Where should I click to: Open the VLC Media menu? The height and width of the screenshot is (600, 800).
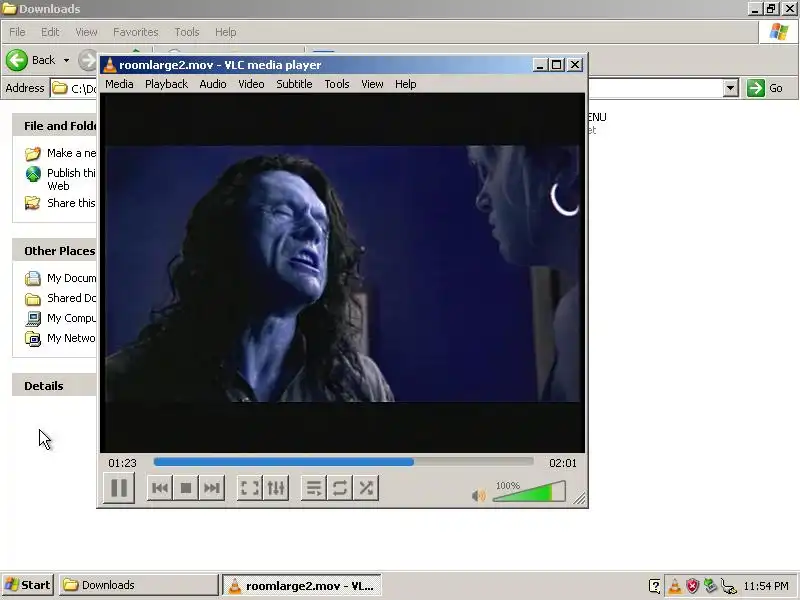(119, 84)
